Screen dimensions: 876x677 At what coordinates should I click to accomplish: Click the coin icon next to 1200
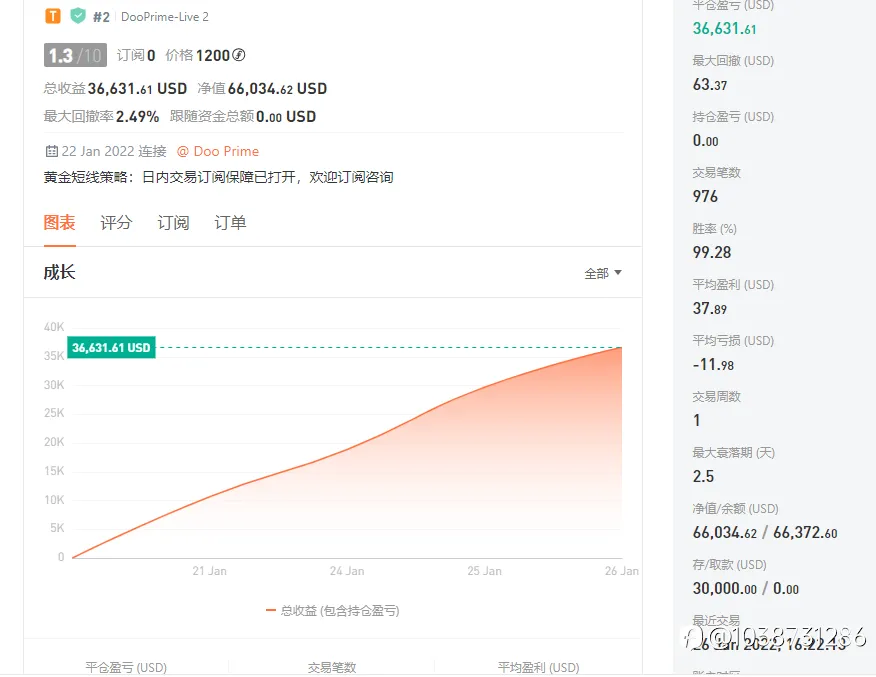click(x=239, y=55)
